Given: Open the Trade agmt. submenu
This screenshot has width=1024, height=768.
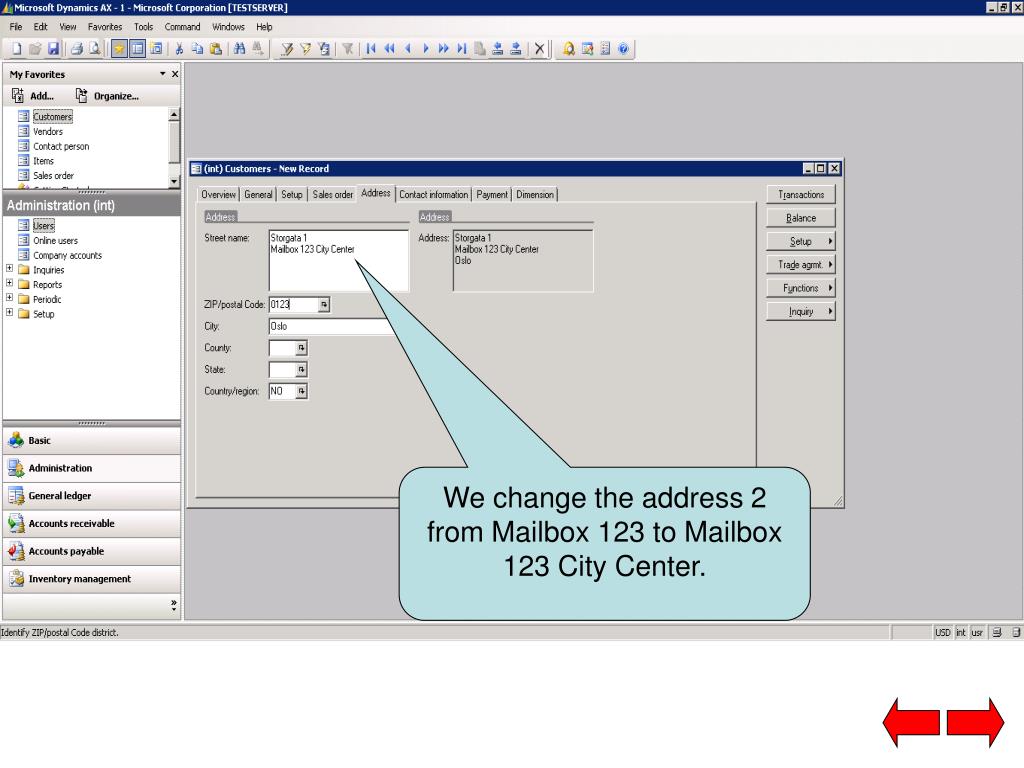Looking at the screenshot, I should tap(801, 264).
